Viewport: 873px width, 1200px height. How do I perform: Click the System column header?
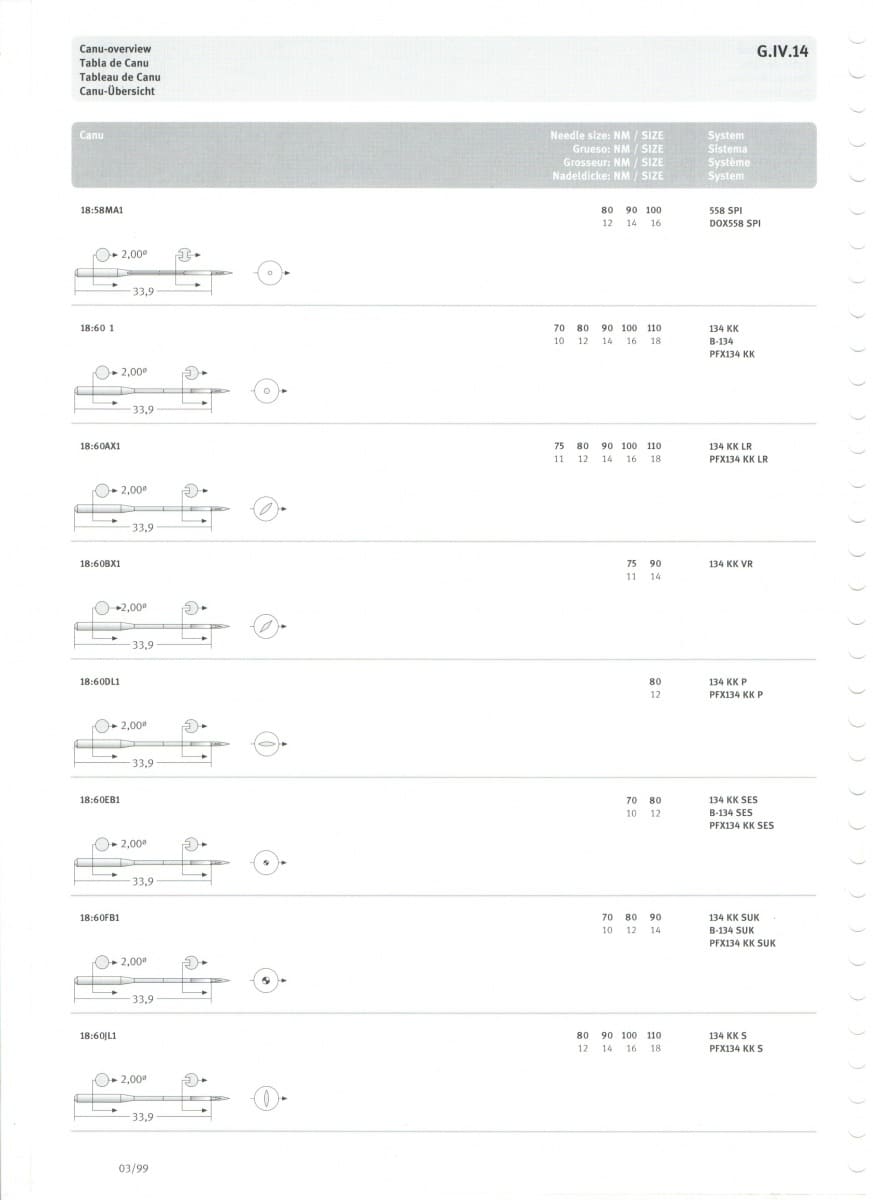pos(726,135)
